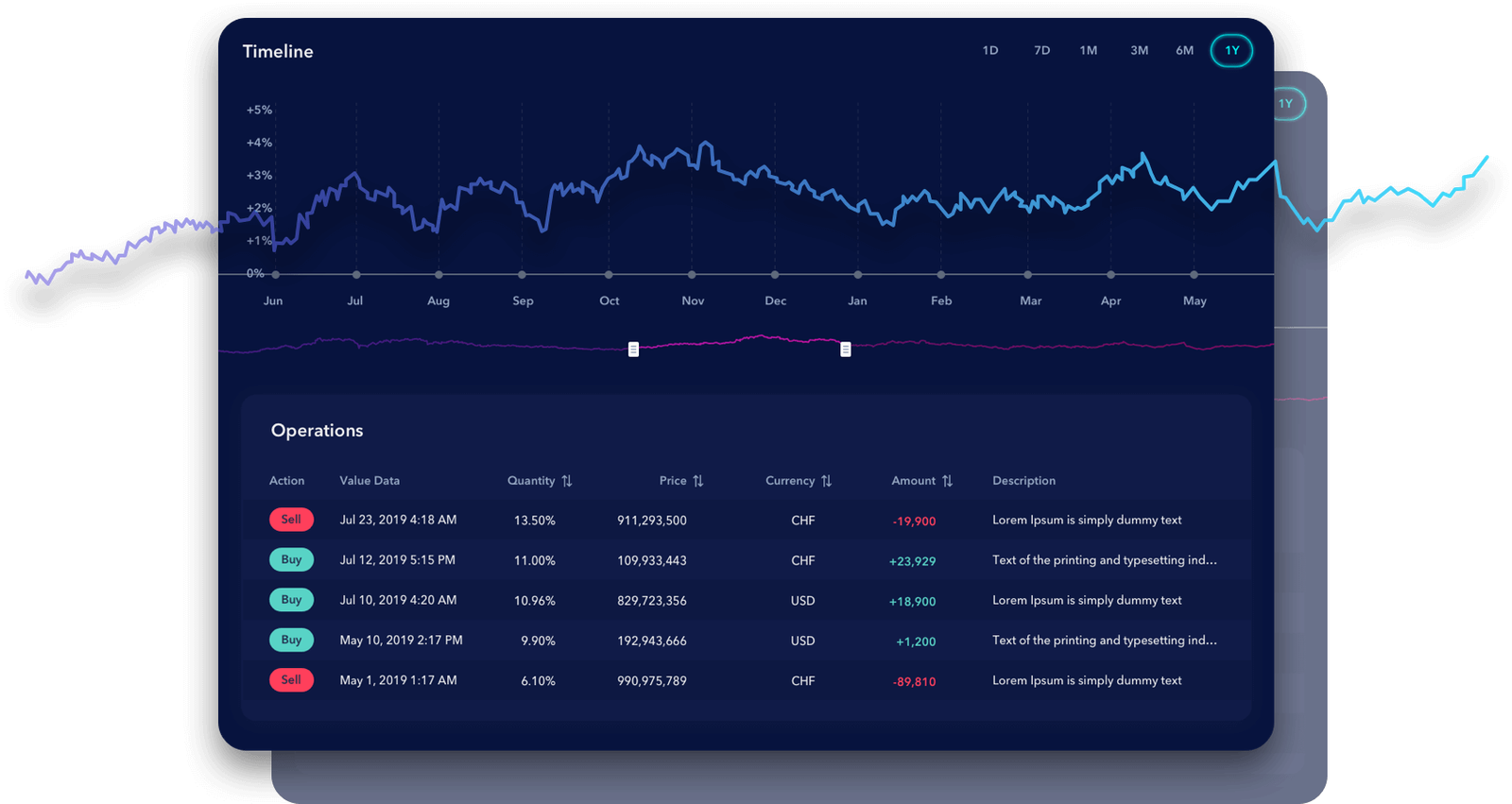Click the Operations section heading

pos(318,431)
